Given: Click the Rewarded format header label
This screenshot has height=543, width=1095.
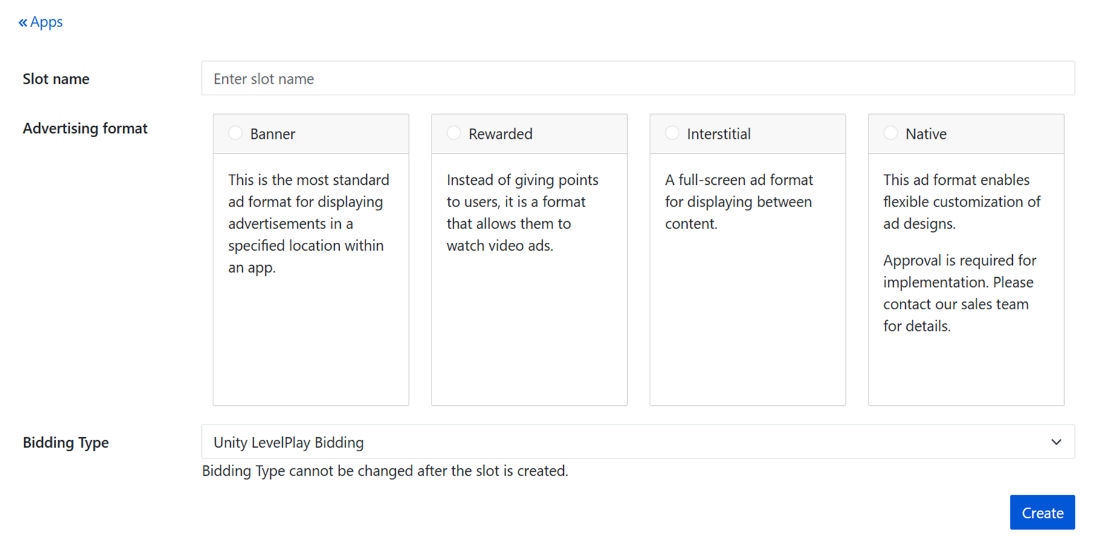Looking at the screenshot, I should point(500,134).
